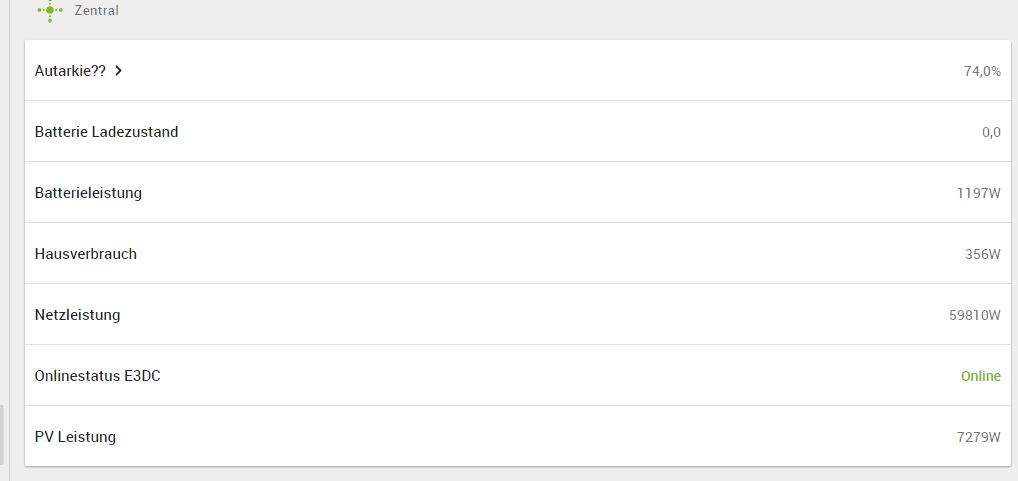This screenshot has height=481, width=1018.
Task: Click the gray bar at left edge
Action: [x=2, y=435]
